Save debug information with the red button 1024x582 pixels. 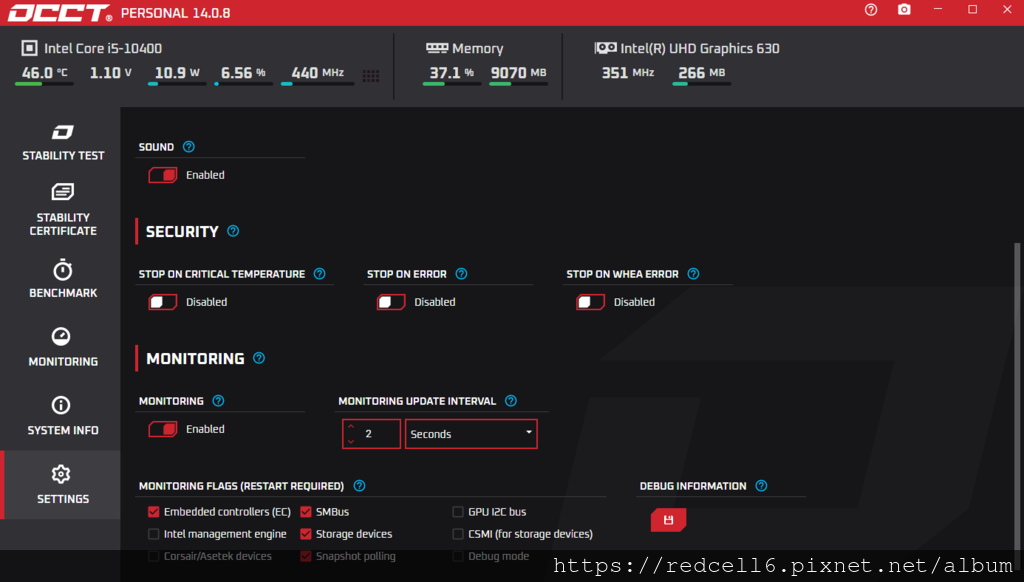click(x=668, y=520)
